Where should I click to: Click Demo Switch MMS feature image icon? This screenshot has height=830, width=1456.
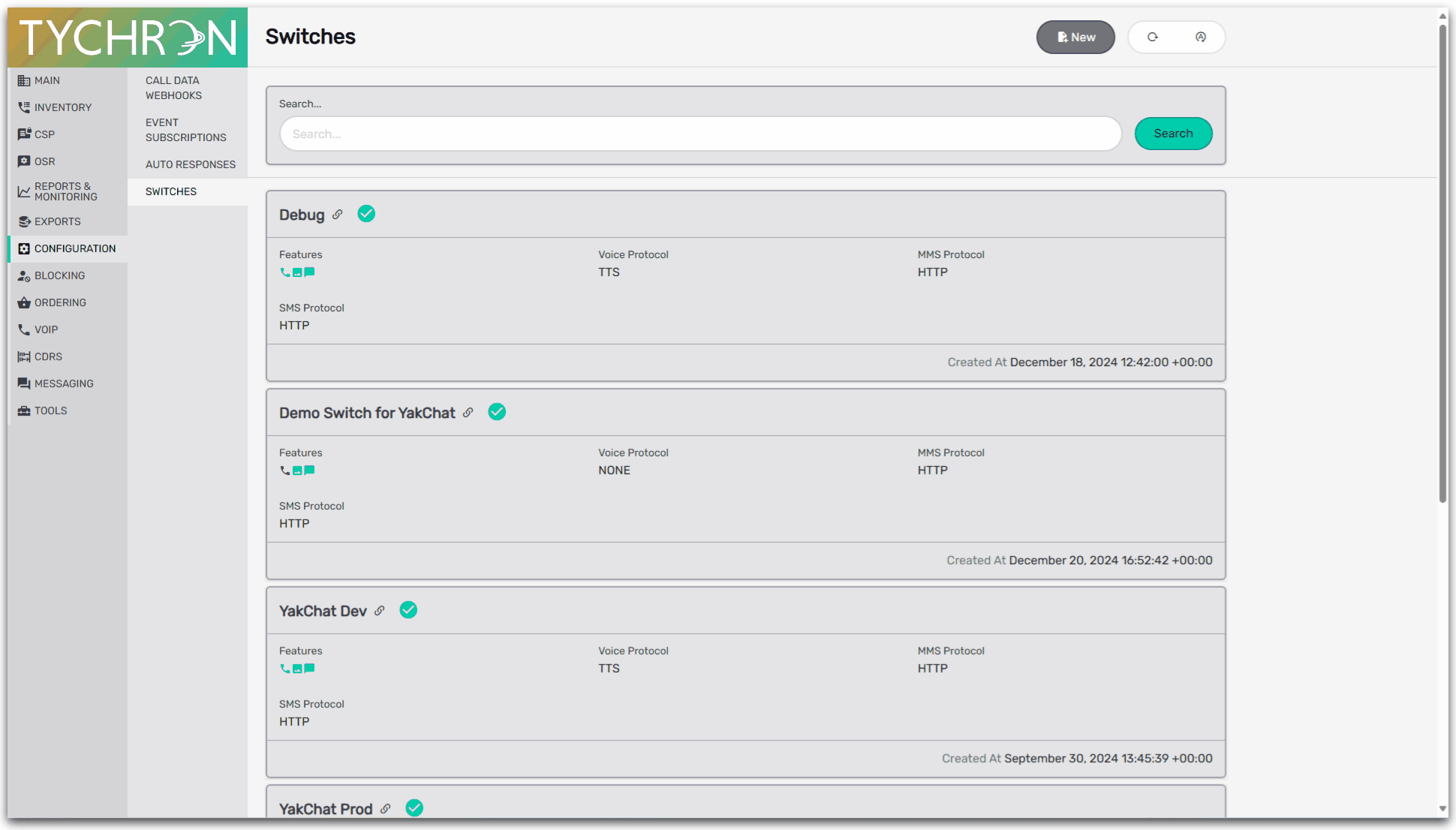point(297,471)
